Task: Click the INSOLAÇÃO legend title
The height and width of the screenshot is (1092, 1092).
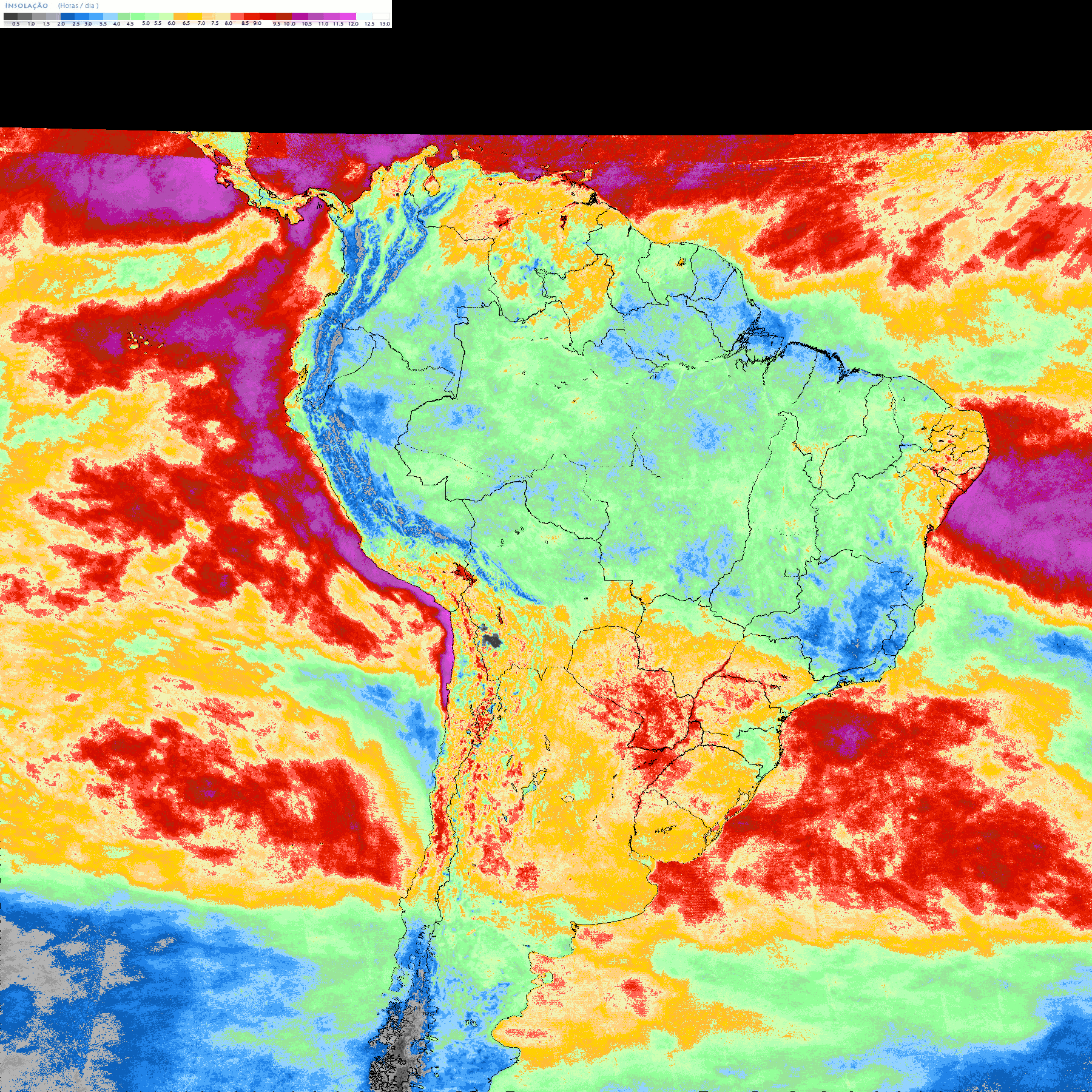Action: pyautogui.click(x=27, y=5)
